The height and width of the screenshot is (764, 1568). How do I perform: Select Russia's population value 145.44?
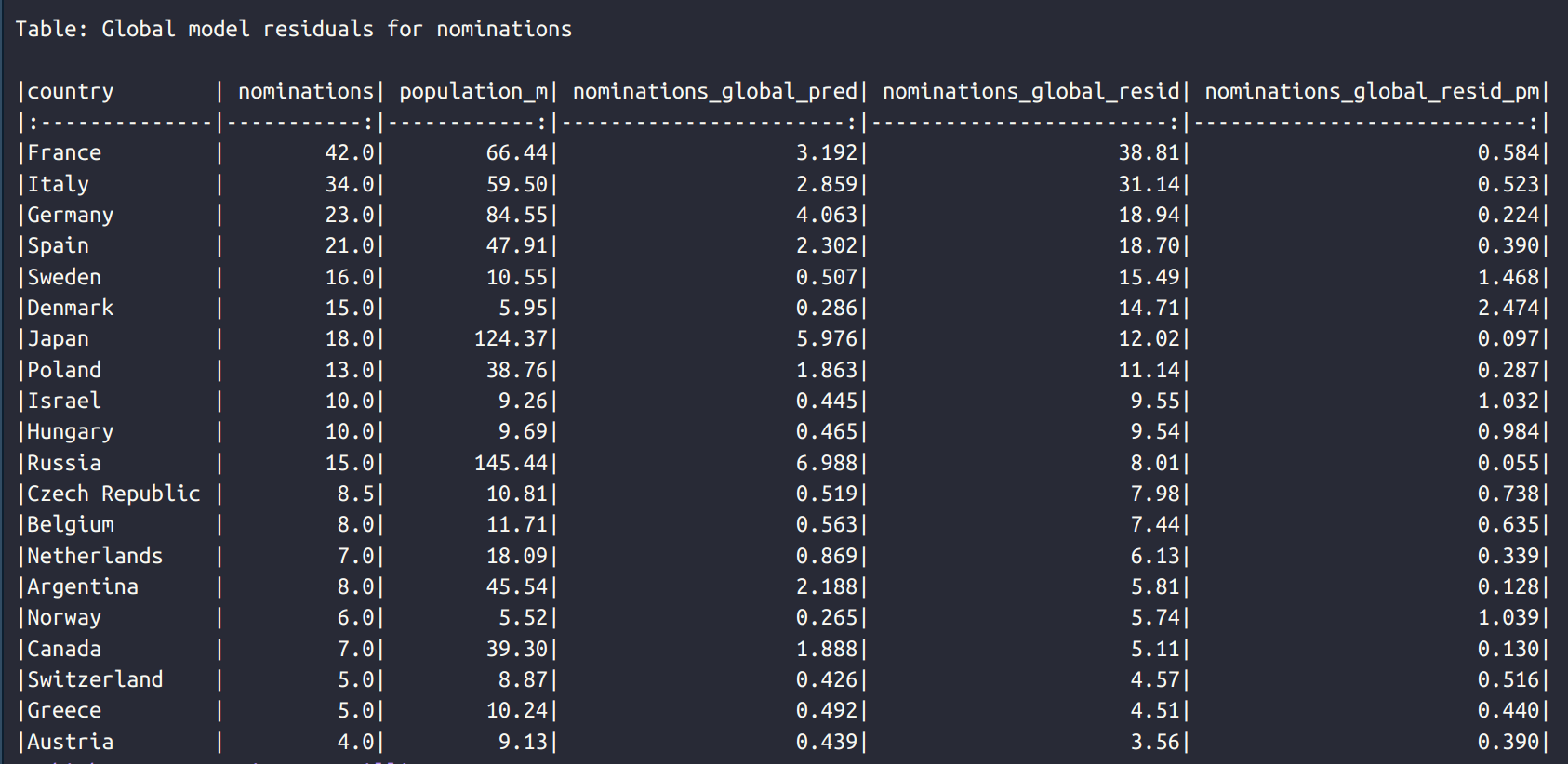click(511, 463)
